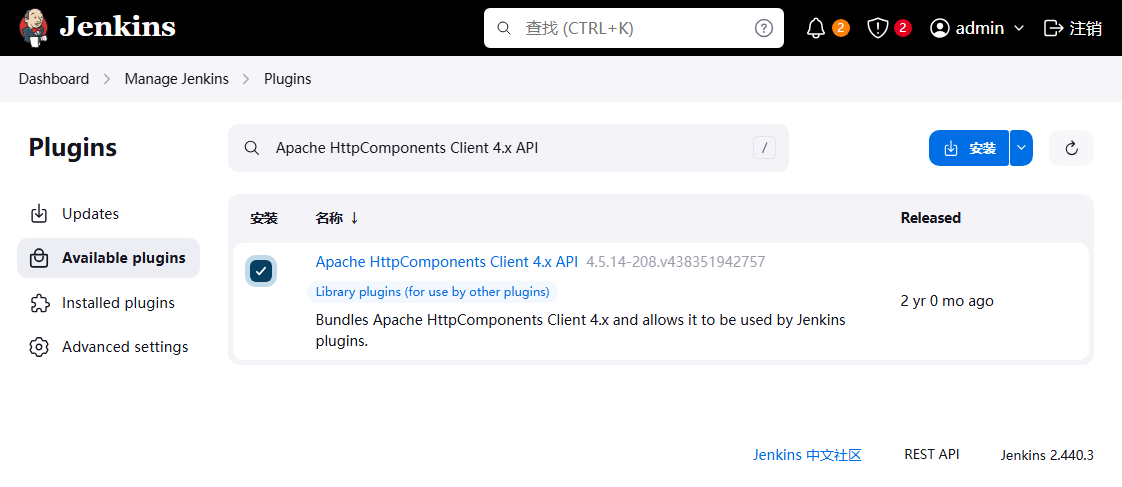Click the Jenkins 2.440.3 version label
This screenshot has height=487, width=1122.
pos(1047,455)
